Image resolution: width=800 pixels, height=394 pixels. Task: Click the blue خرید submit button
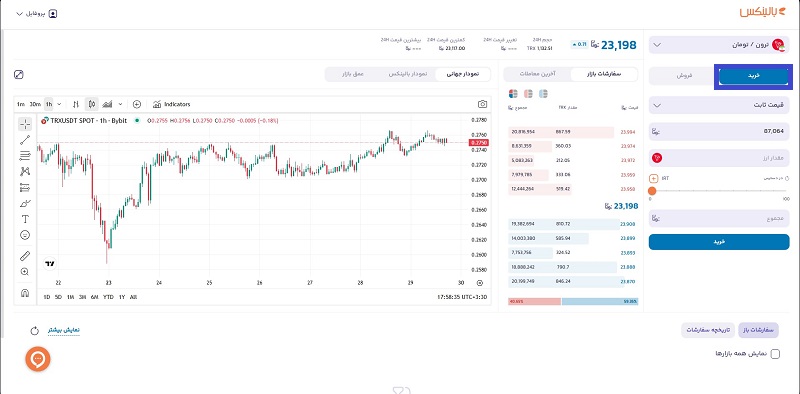[719, 242]
